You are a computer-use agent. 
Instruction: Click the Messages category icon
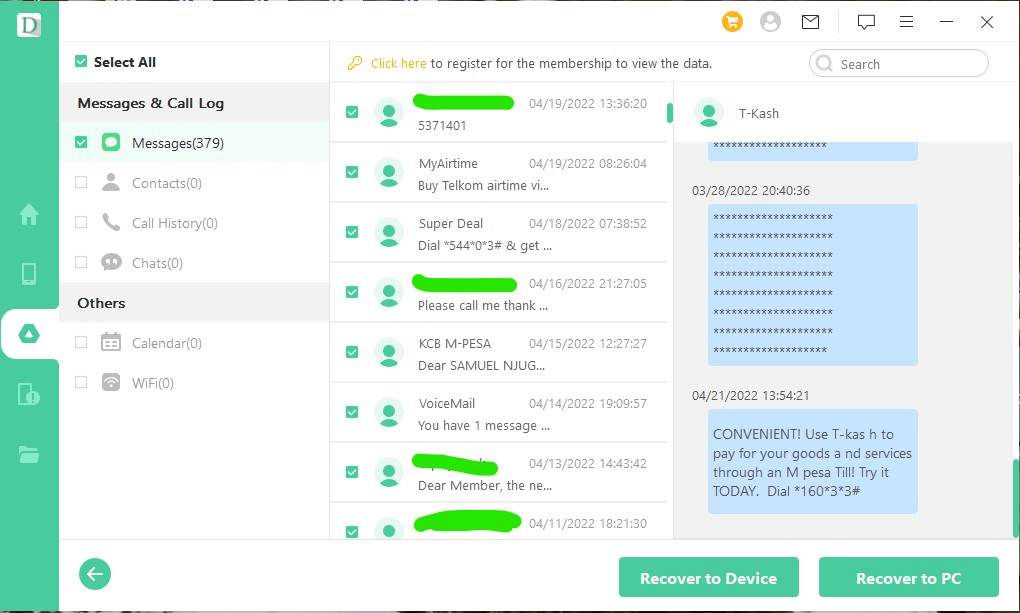pyautogui.click(x=111, y=143)
